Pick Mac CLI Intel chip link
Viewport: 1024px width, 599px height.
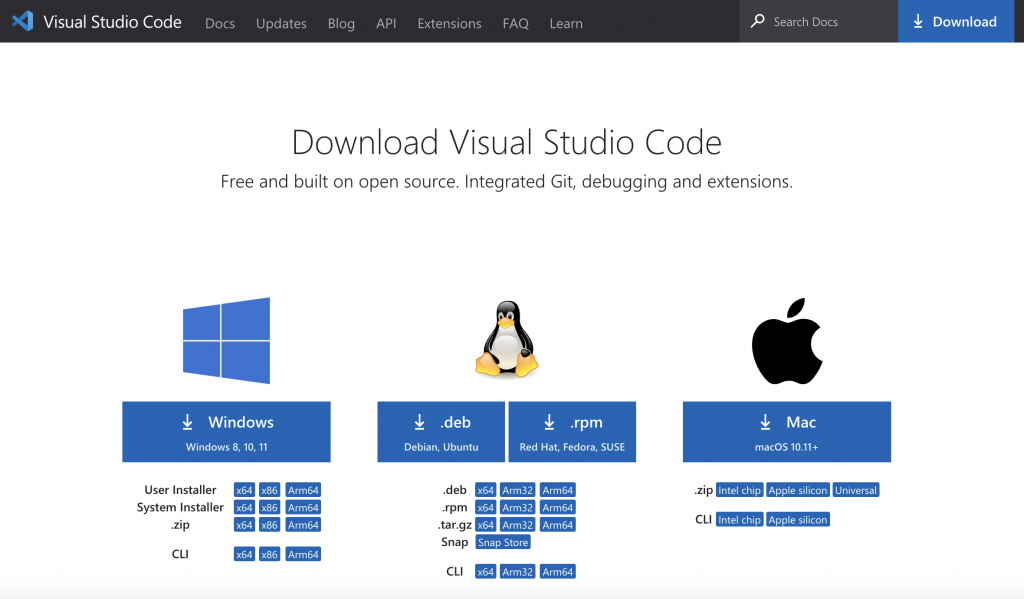739,519
